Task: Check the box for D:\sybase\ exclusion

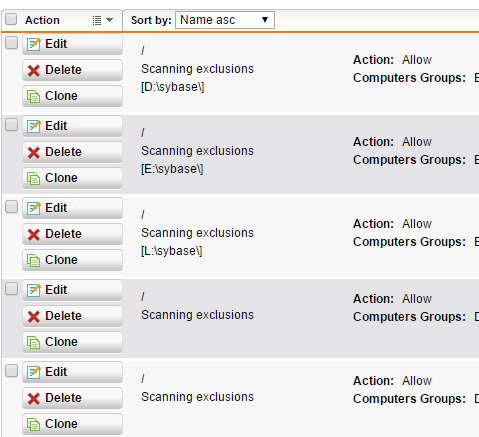Action: pyautogui.click(x=11, y=43)
